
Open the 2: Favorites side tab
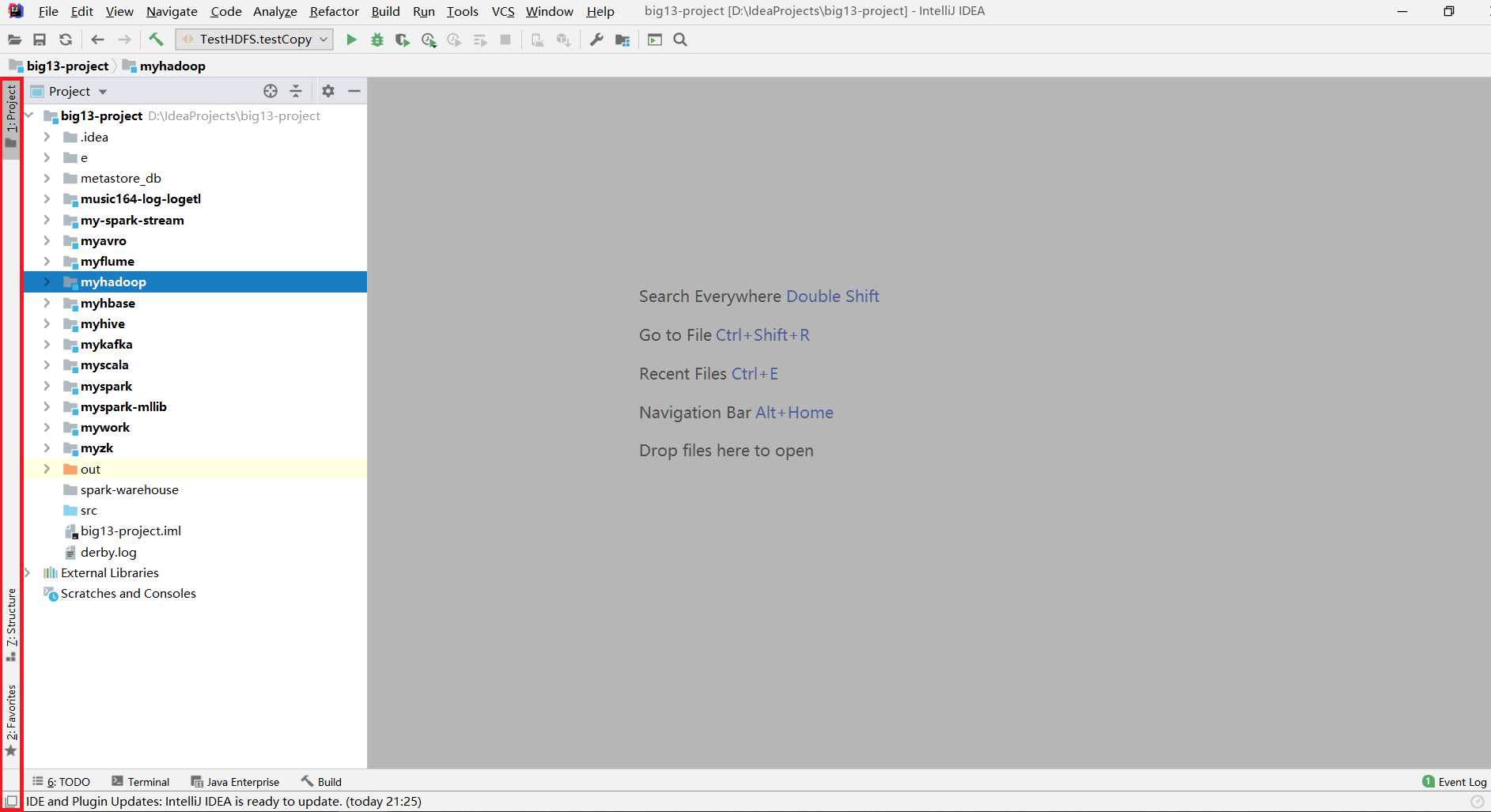pos(11,719)
